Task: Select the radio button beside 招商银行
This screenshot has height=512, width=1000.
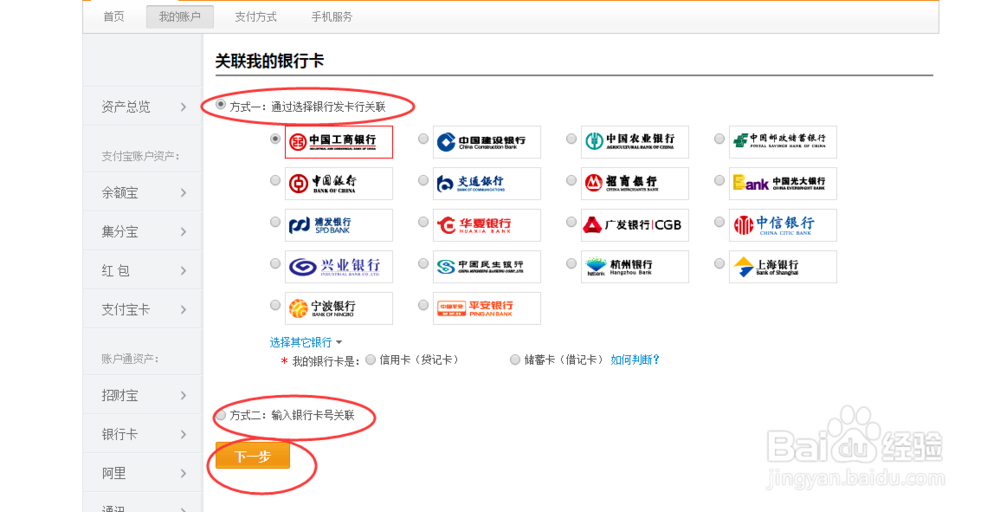Action: click(x=571, y=180)
